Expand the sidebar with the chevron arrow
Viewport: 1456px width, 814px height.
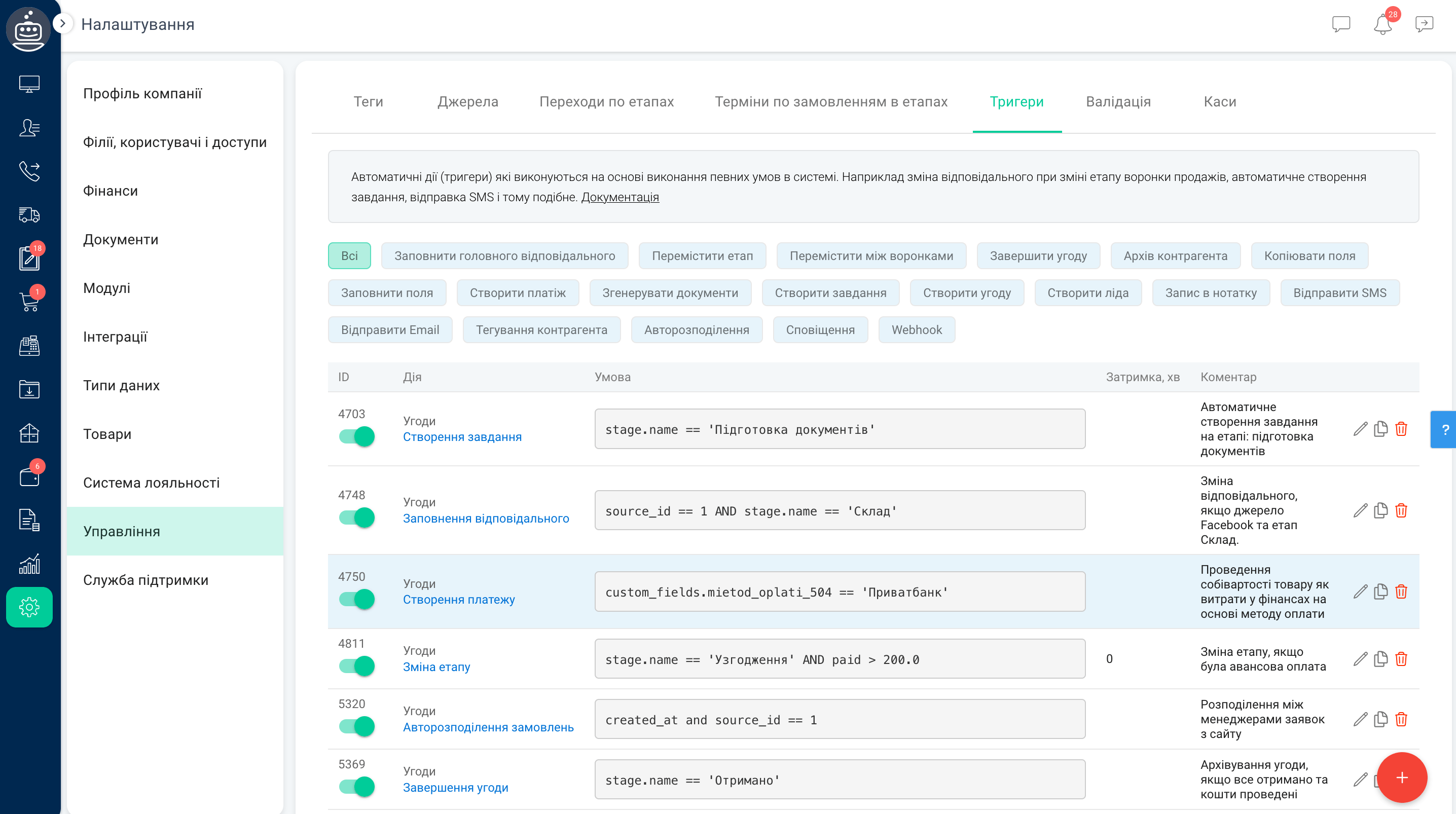pos(63,24)
